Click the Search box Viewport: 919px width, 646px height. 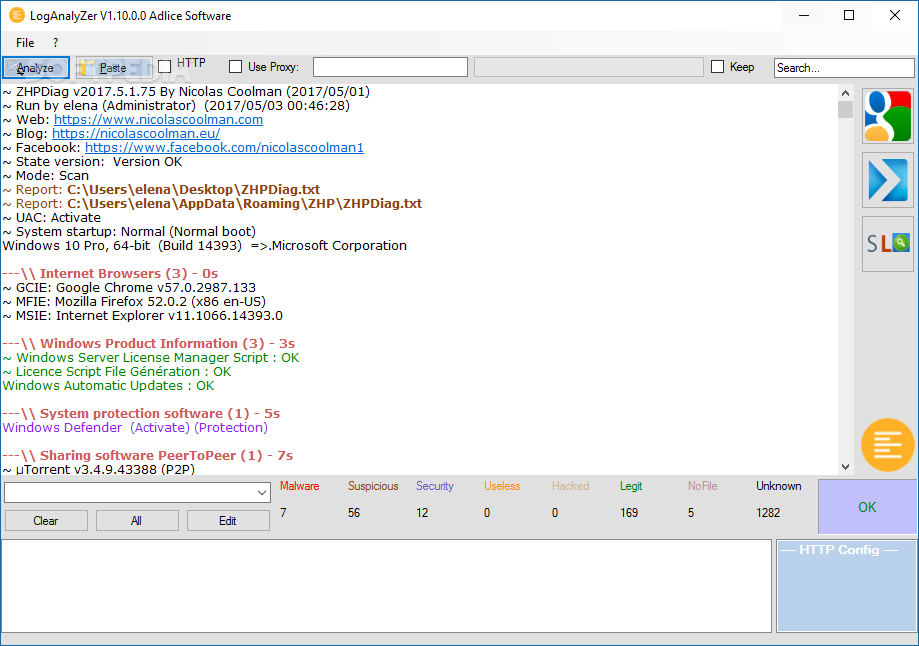click(844, 67)
